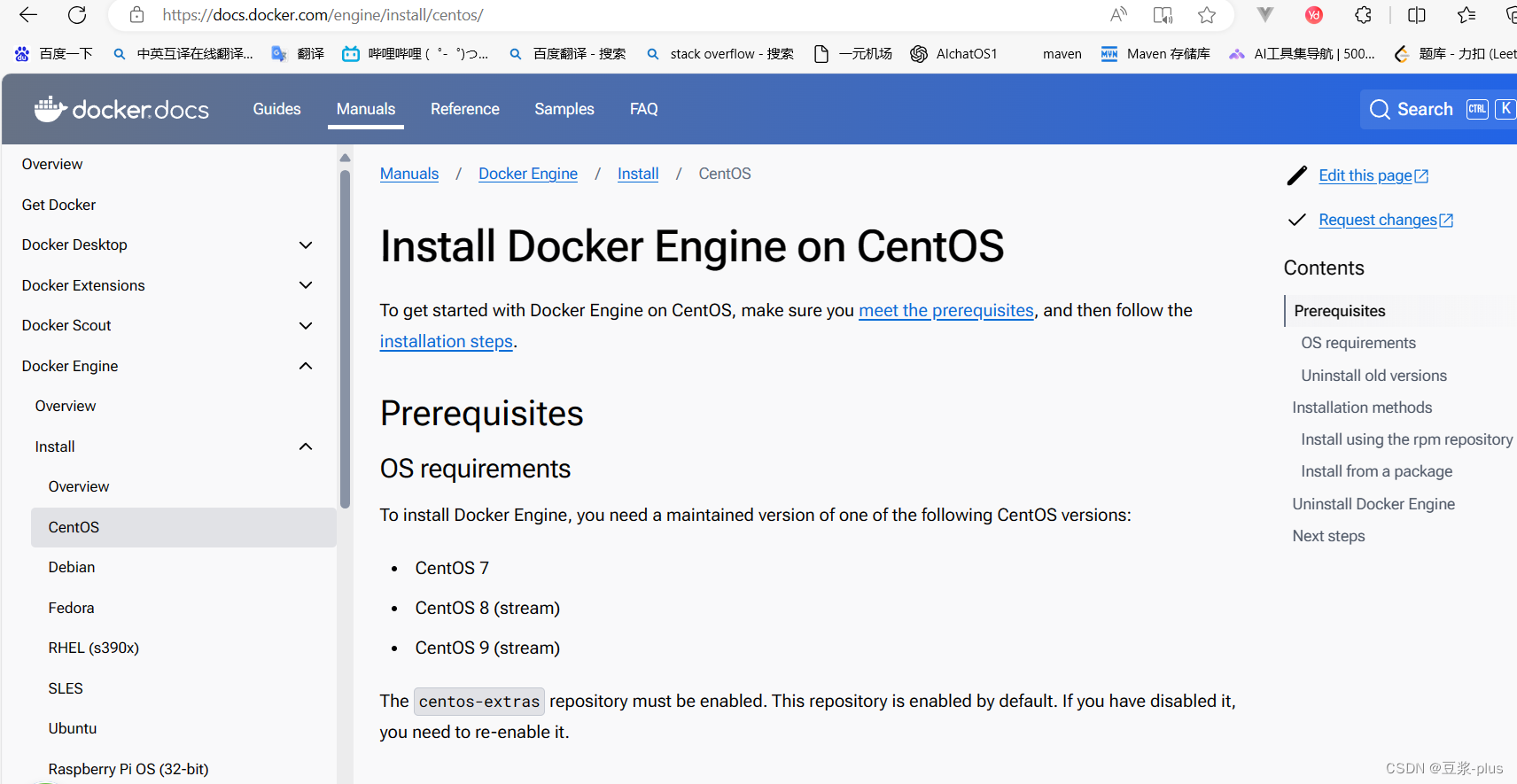Follow 'installation steps' link
The height and width of the screenshot is (784, 1517).
[447, 341]
